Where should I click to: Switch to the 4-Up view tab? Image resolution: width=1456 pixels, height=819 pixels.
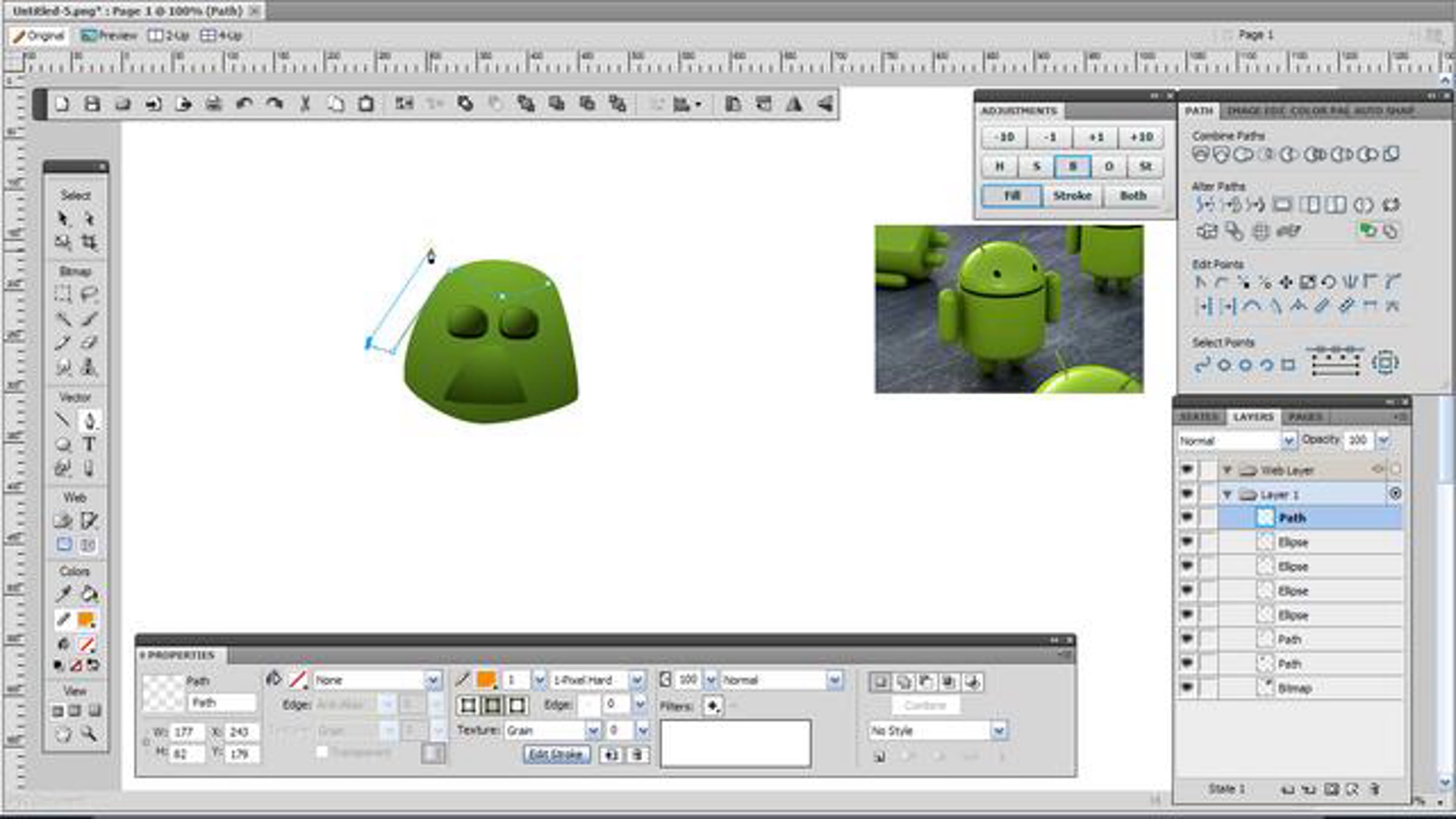221,36
